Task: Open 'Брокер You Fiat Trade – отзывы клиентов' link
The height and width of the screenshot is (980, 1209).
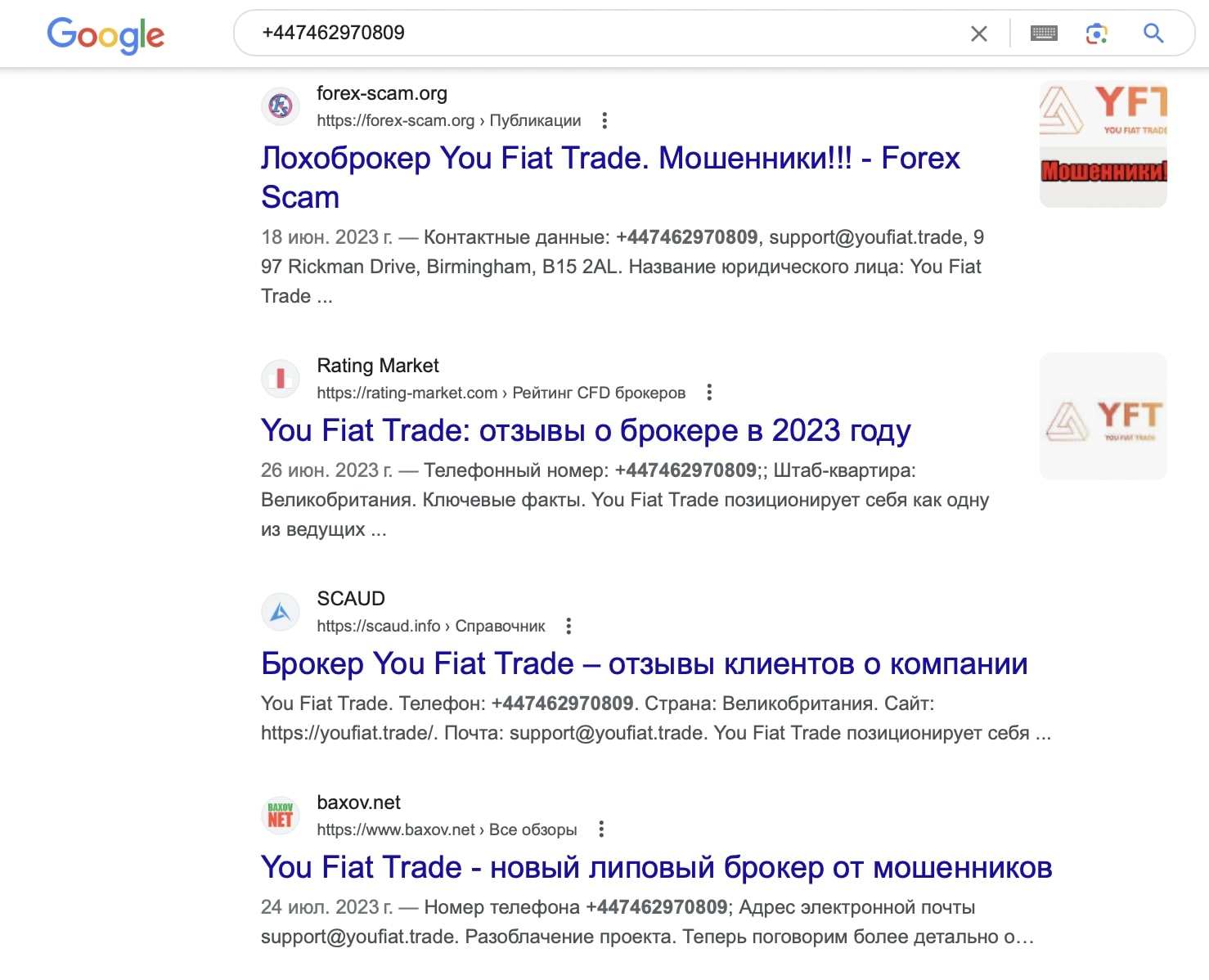Action: coord(644,663)
